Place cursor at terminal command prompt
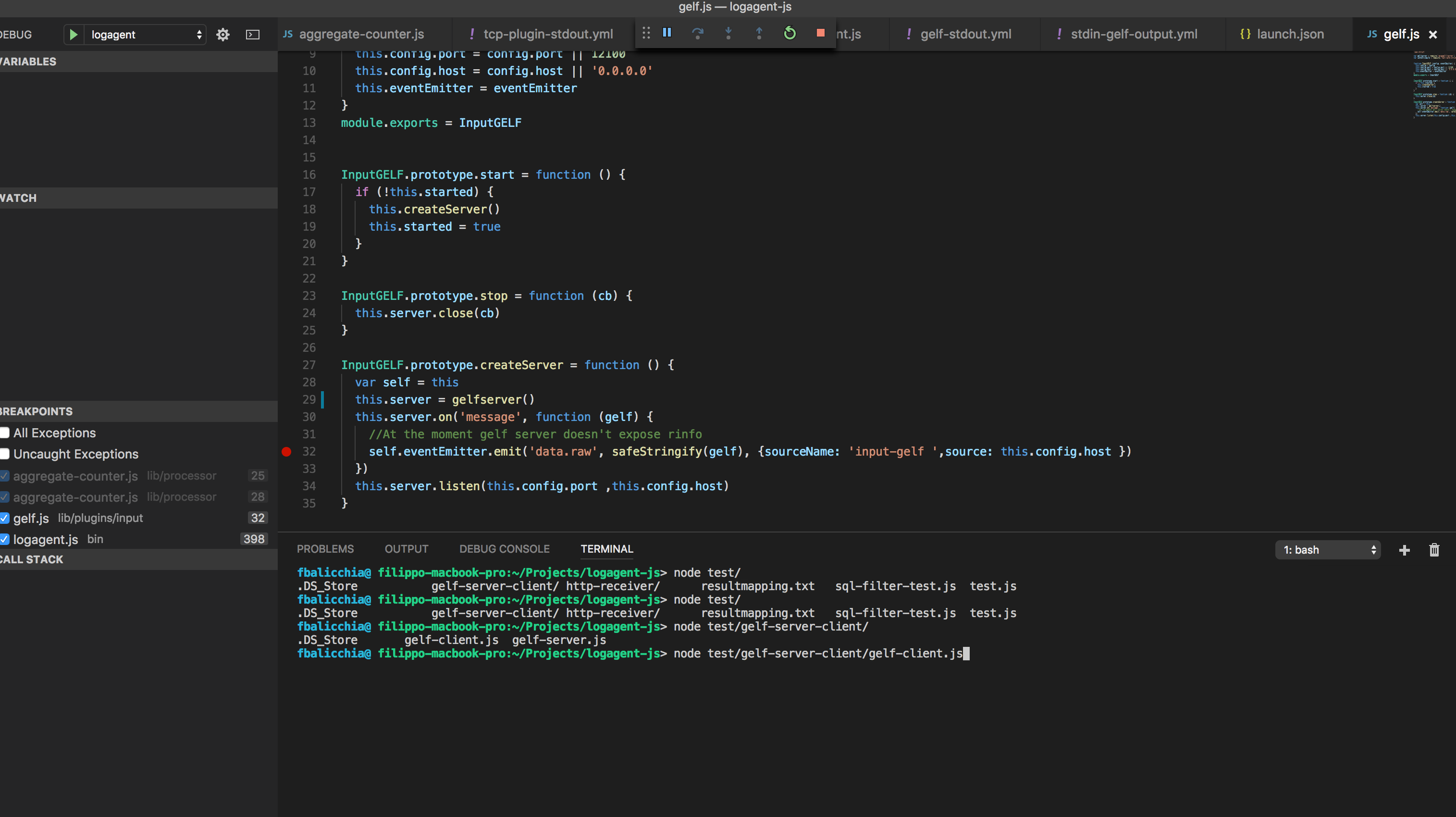1456x817 pixels. click(966, 654)
